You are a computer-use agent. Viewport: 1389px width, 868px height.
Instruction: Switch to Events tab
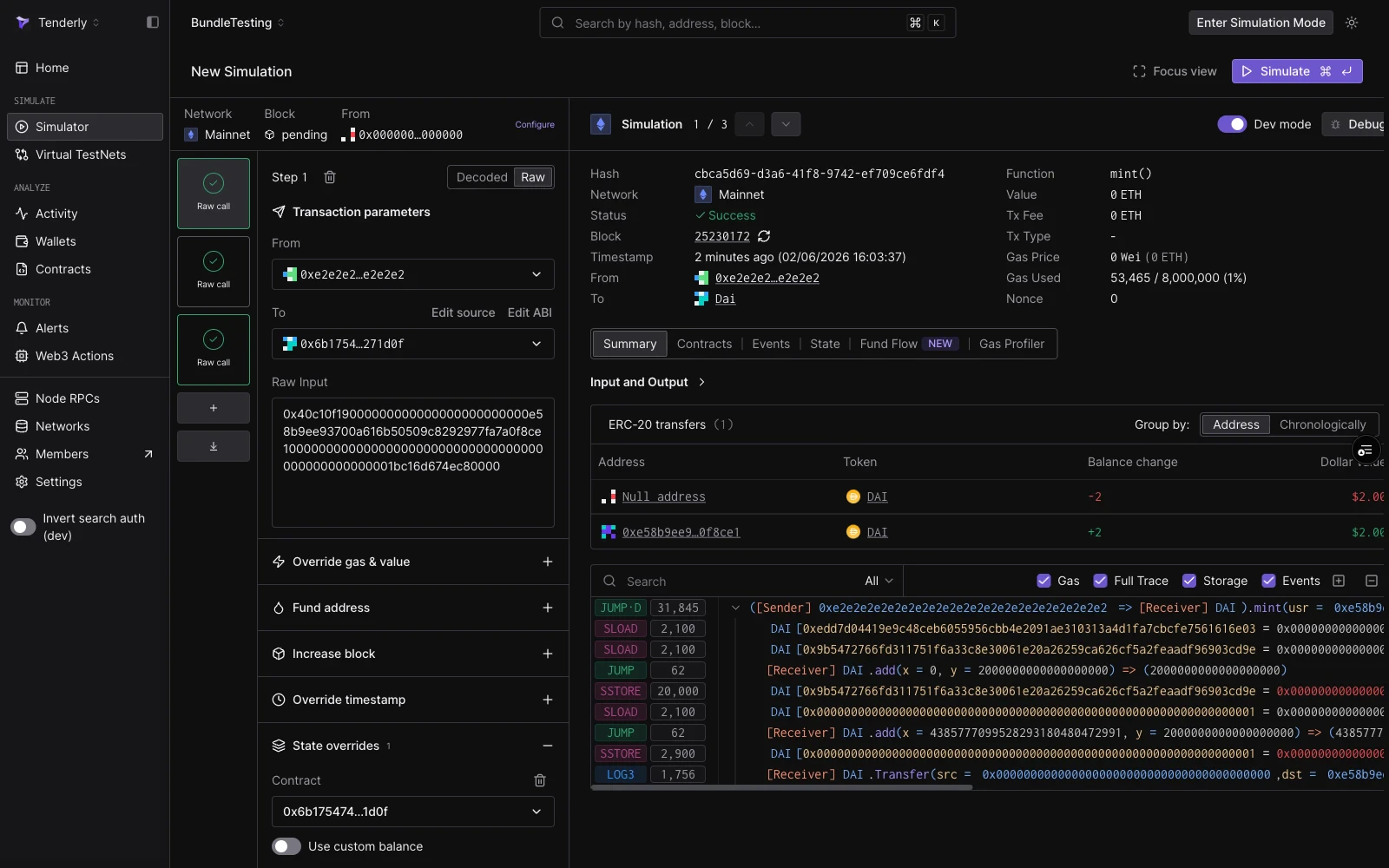point(771,344)
